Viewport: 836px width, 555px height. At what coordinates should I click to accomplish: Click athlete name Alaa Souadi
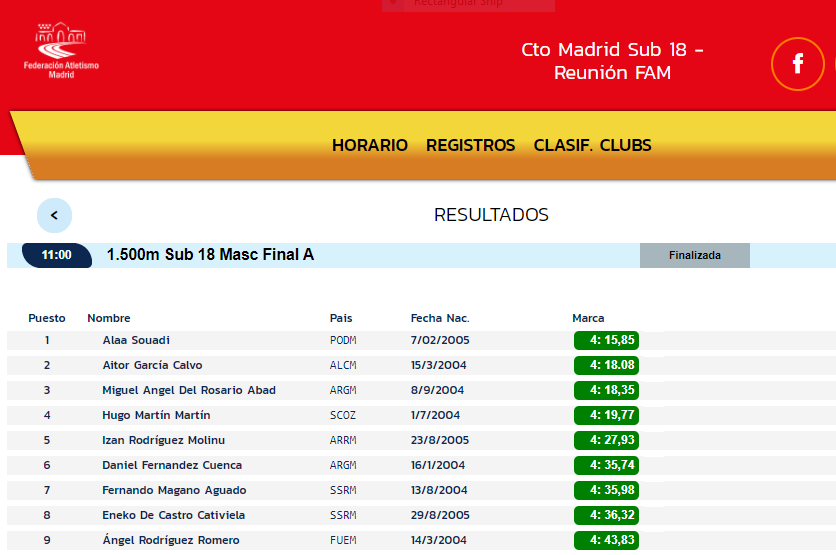(136, 340)
